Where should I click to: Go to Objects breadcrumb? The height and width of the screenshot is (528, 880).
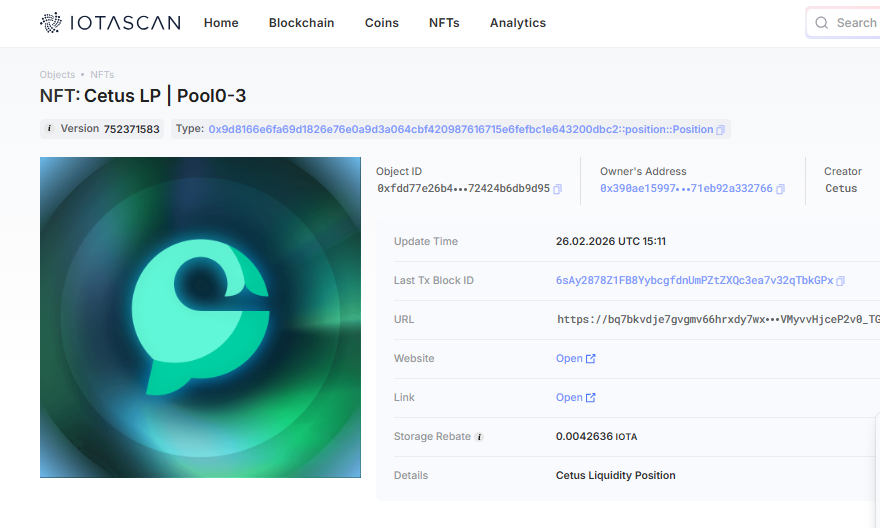tap(57, 75)
